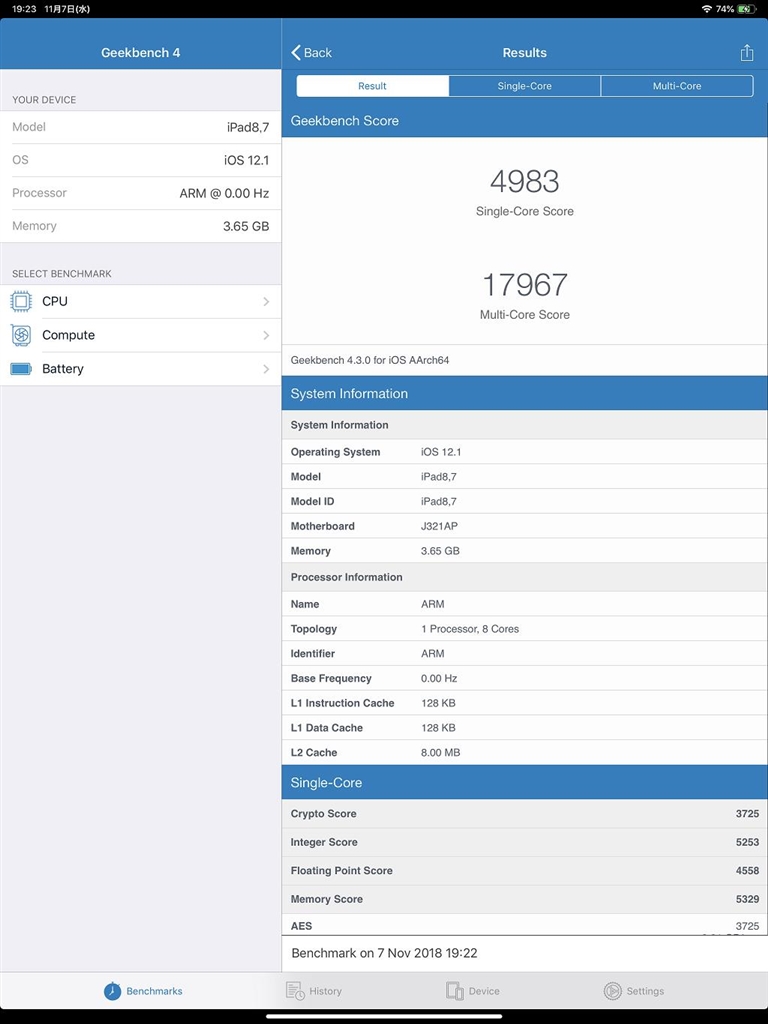Go back using the Back chevron

pyautogui.click(x=312, y=53)
